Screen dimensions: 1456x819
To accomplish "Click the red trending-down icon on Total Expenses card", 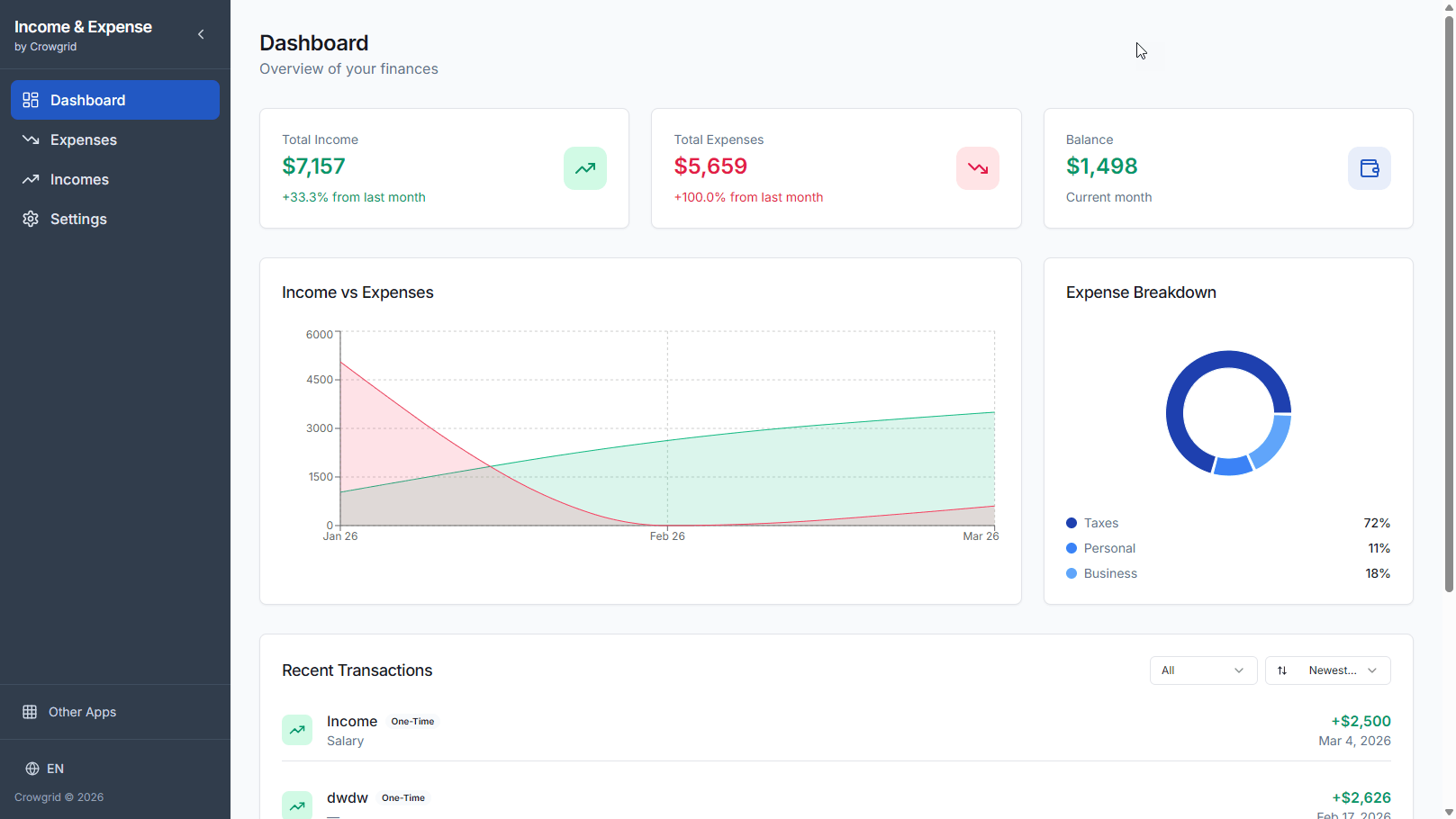I will (977, 168).
